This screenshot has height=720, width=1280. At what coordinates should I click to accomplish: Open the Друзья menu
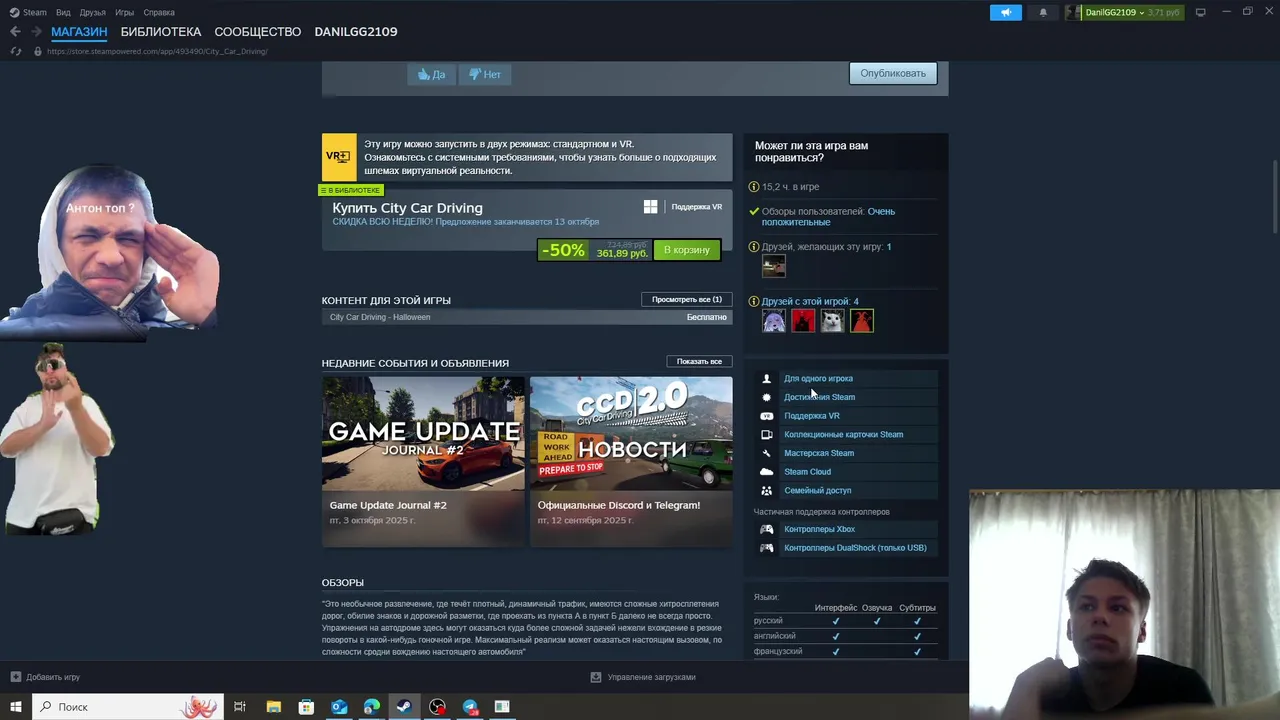tap(92, 12)
